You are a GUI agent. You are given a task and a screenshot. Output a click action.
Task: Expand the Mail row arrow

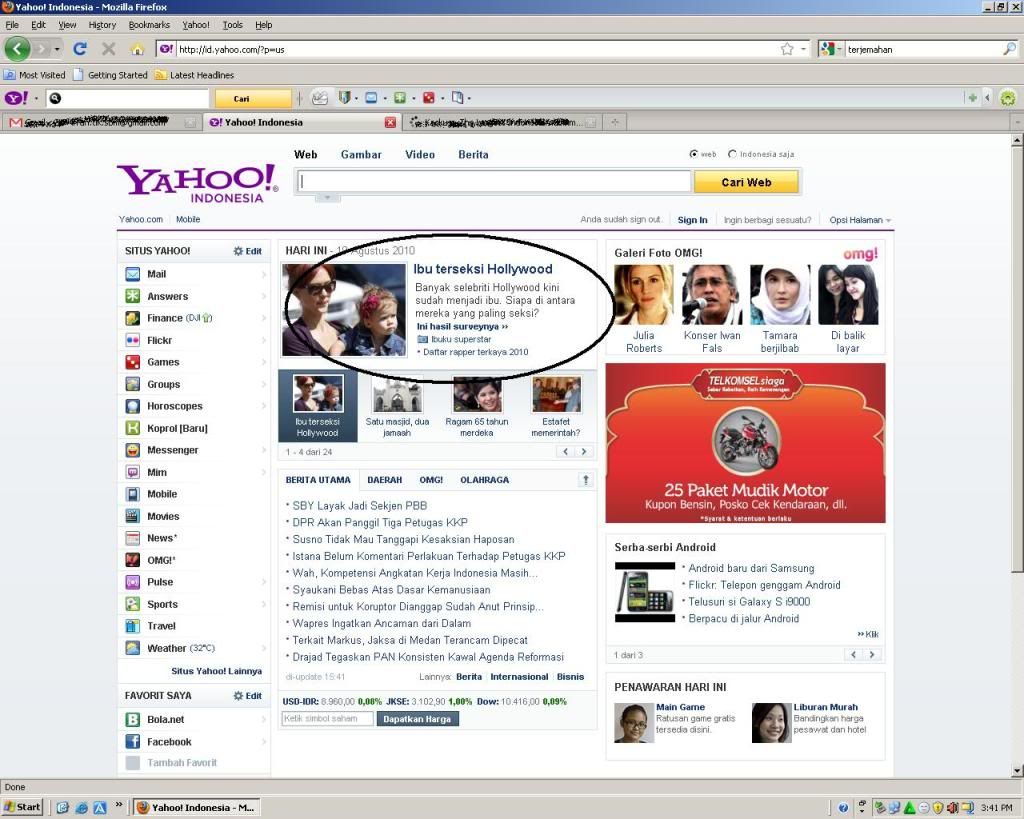click(264, 274)
